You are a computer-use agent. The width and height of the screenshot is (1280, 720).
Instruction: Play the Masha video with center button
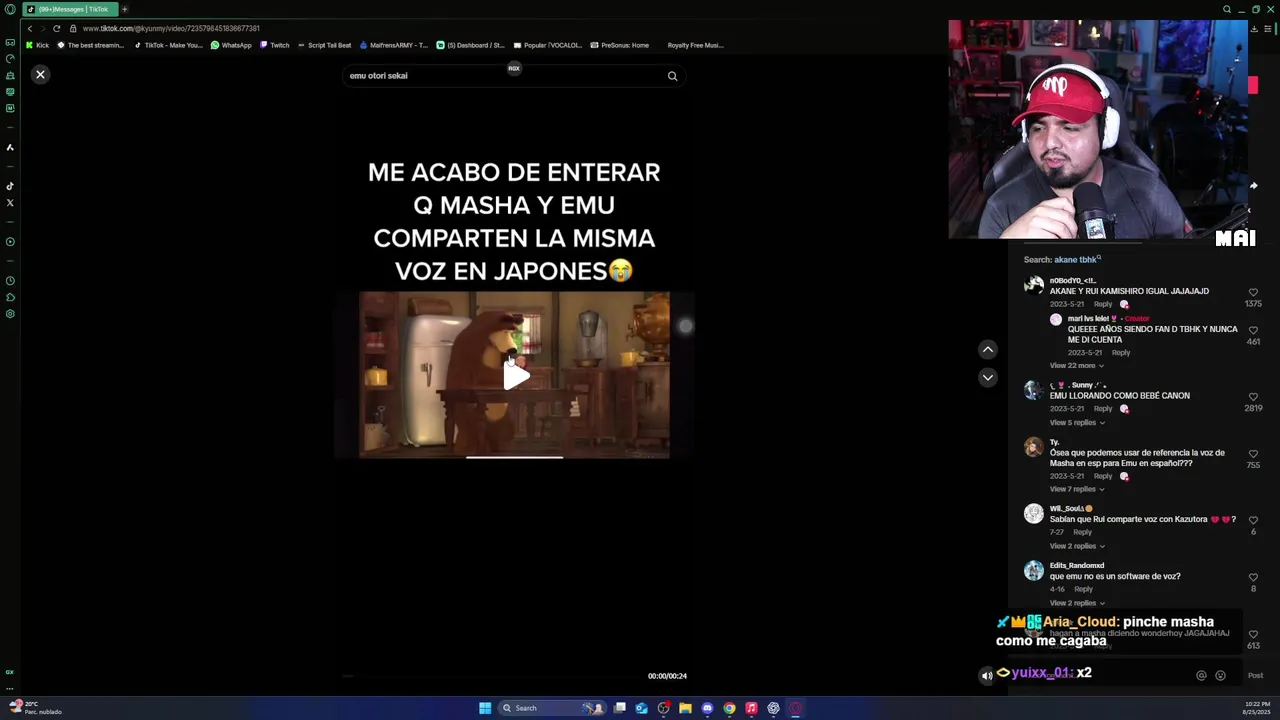pyautogui.click(x=516, y=376)
